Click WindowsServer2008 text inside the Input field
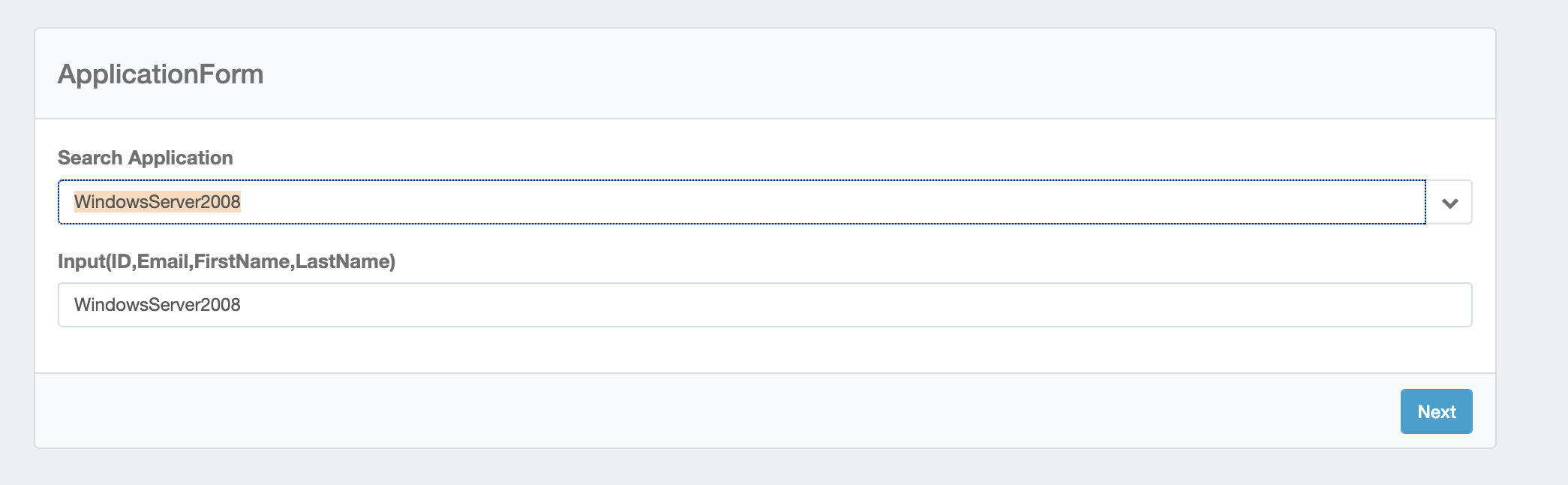This screenshot has height=485, width=1568. (157, 305)
